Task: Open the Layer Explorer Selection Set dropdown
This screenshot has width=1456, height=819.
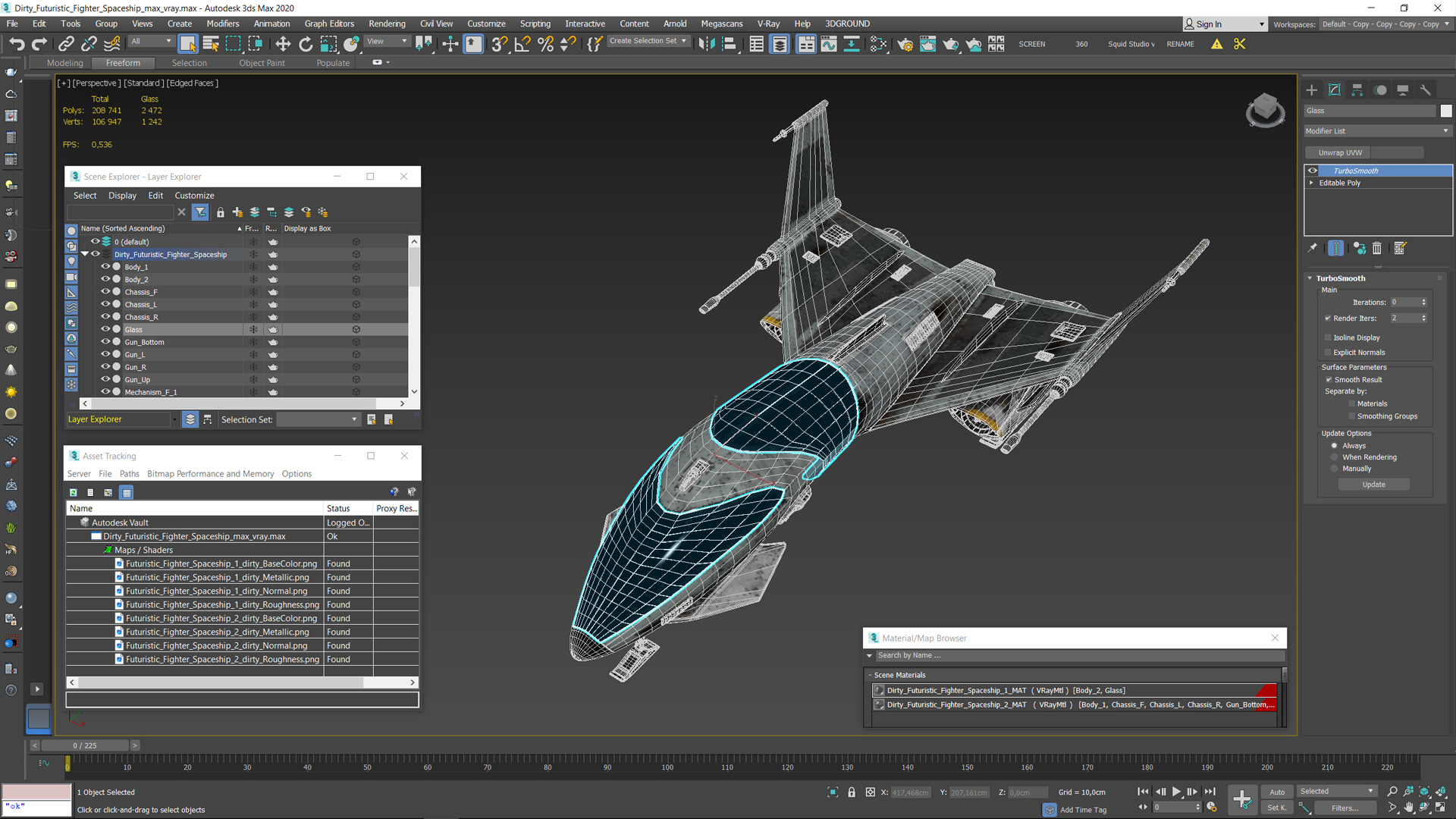Action: [318, 419]
